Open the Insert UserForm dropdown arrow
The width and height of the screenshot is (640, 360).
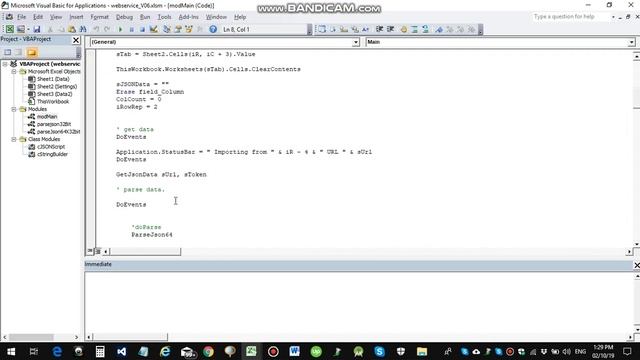(x=28, y=29)
